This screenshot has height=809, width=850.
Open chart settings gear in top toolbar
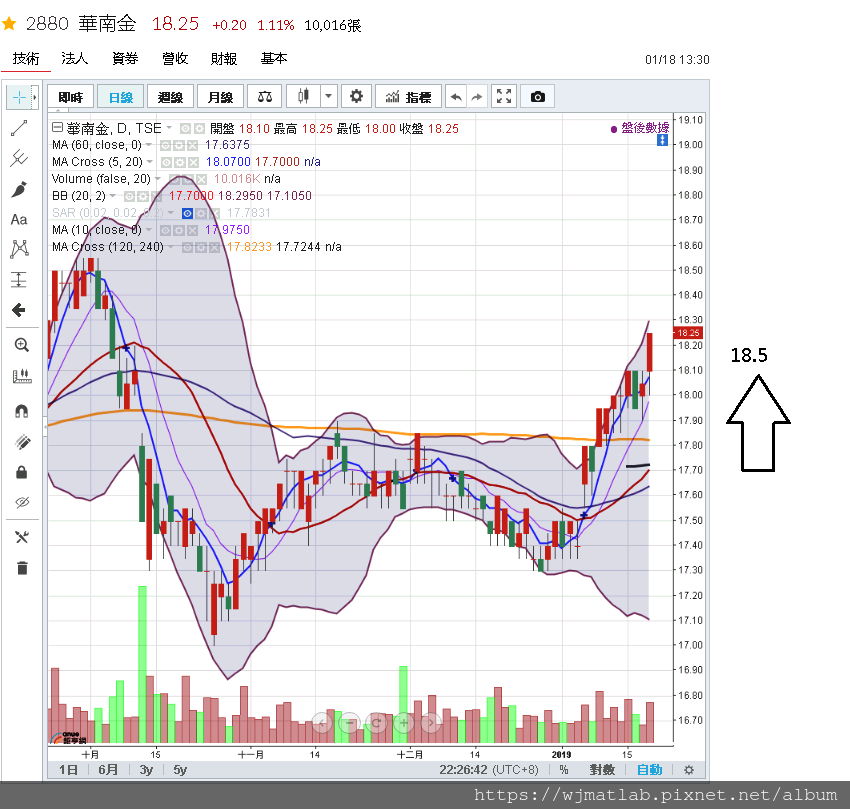tap(356, 97)
